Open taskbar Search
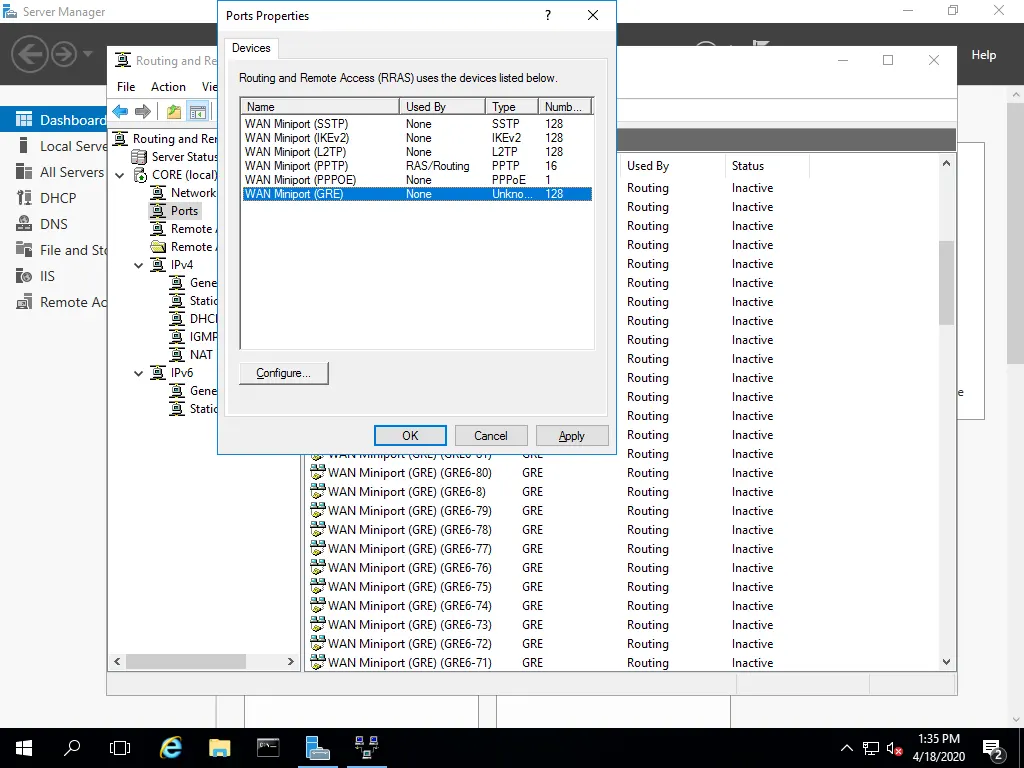This screenshot has width=1024, height=768. pyautogui.click(x=72, y=748)
